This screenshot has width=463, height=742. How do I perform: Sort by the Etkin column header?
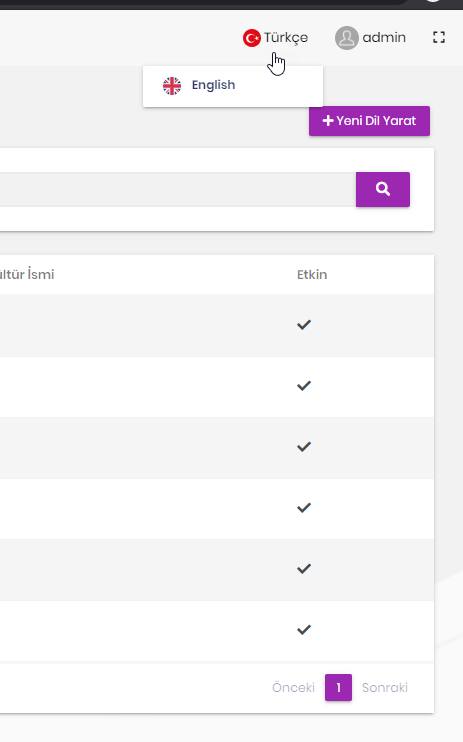coord(312,274)
